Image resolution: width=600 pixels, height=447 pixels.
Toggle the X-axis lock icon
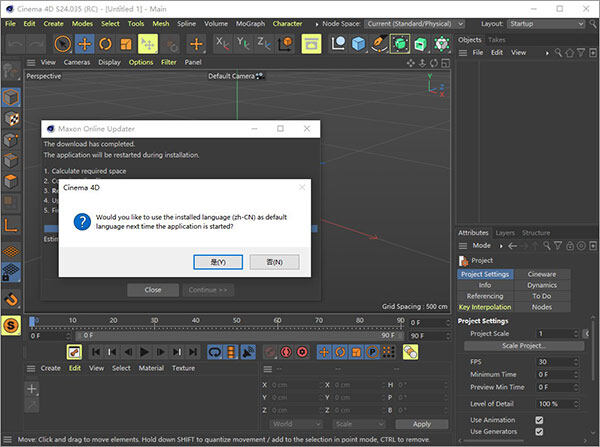point(225,44)
